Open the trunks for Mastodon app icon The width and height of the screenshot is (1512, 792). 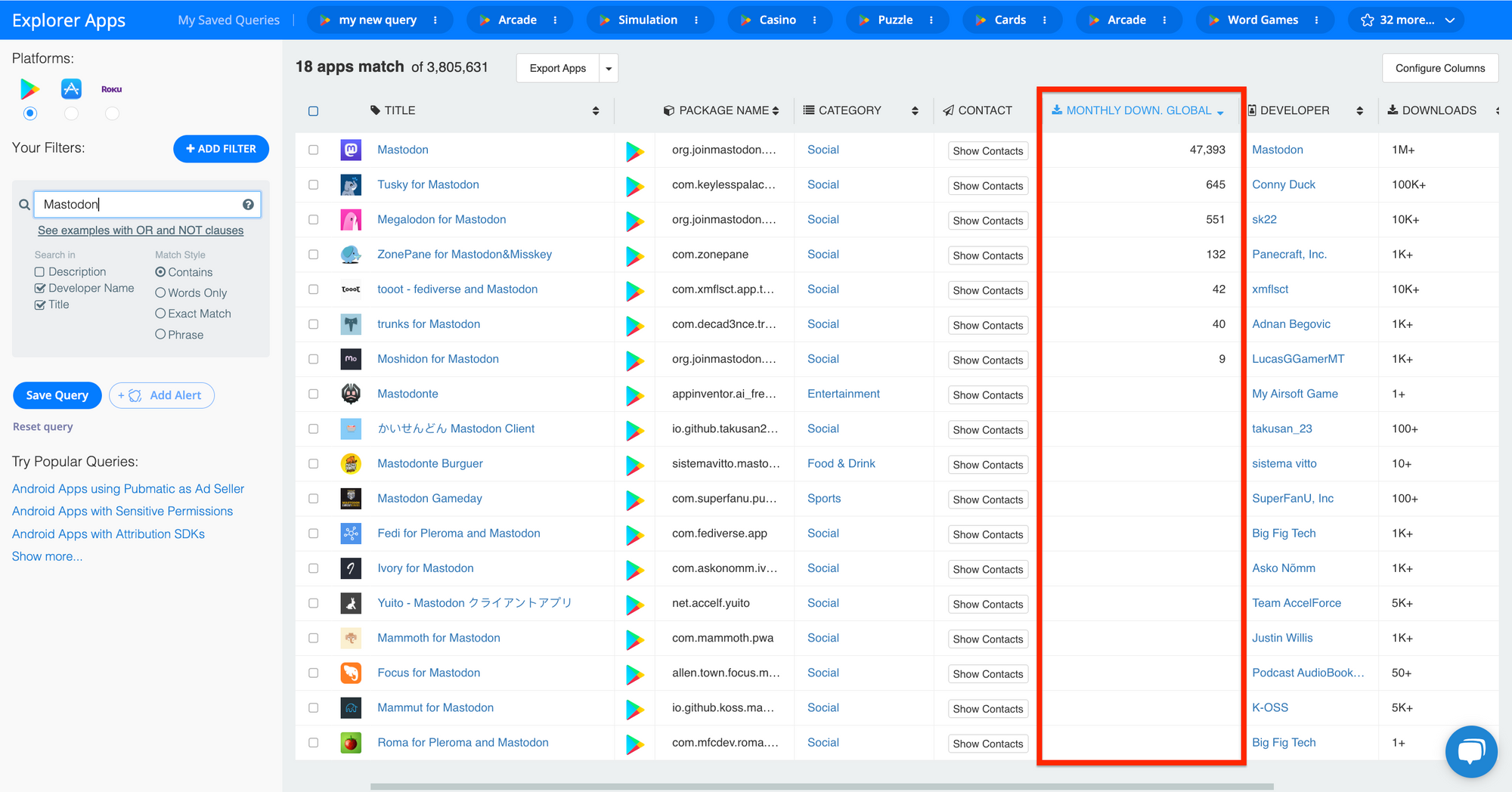click(x=351, y=324)
